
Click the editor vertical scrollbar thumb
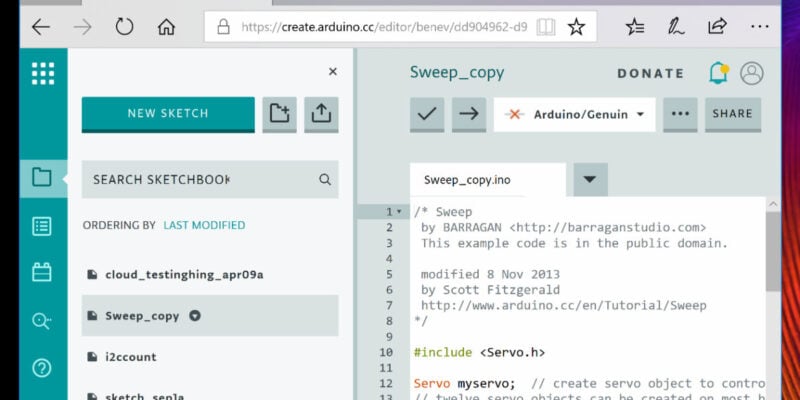click(x=773, y=252)
